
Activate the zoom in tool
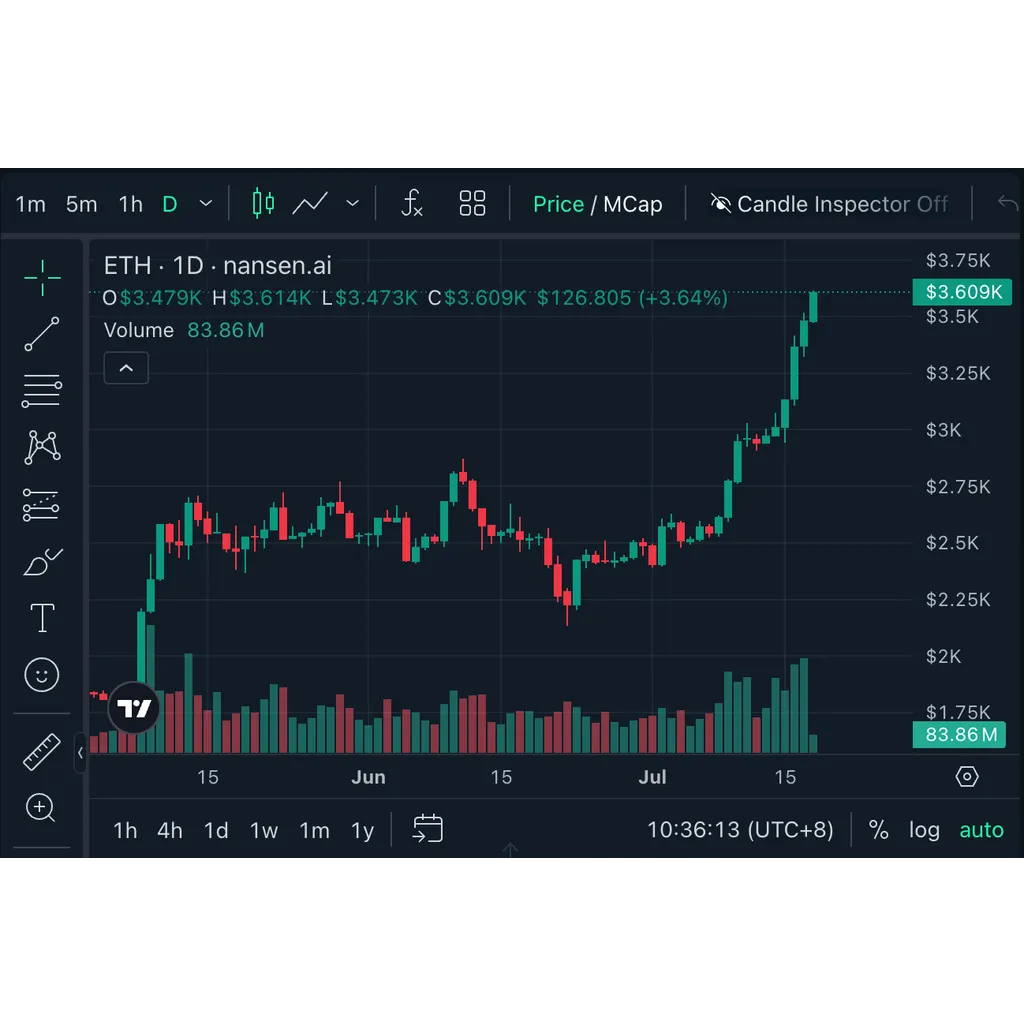[x=40, y=808]
